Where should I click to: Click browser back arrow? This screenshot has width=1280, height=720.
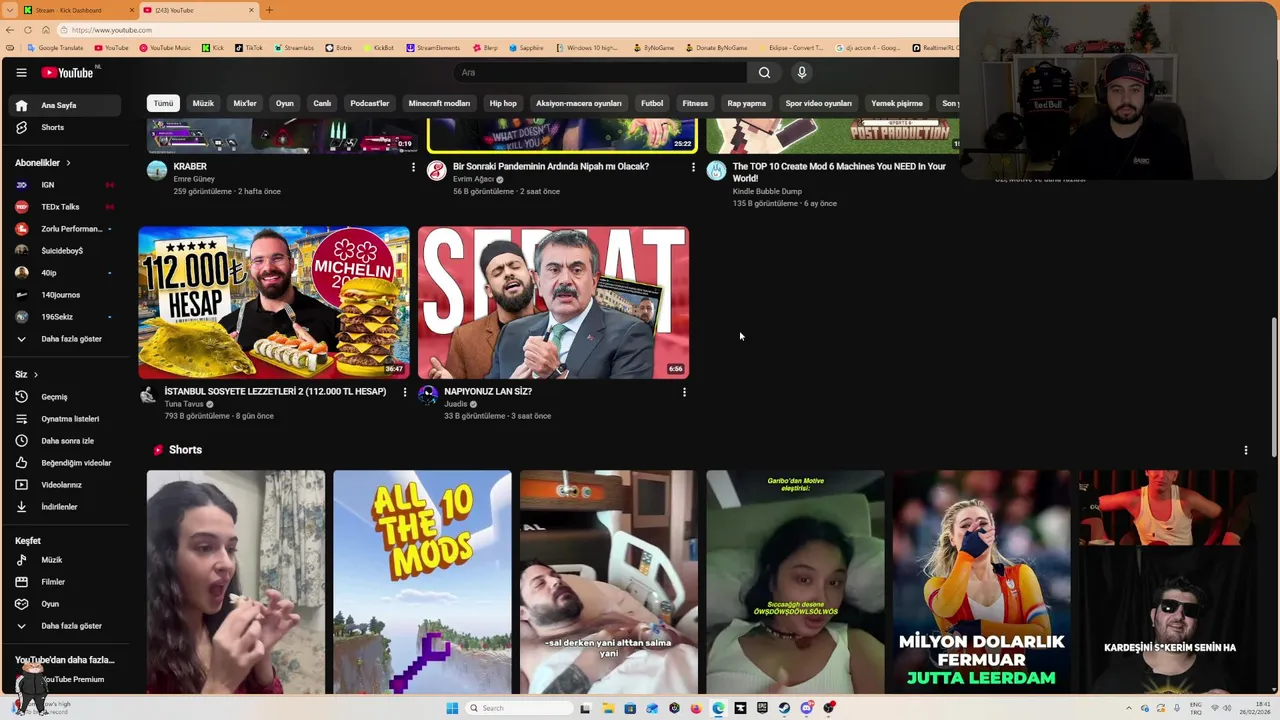pos(9,30)
